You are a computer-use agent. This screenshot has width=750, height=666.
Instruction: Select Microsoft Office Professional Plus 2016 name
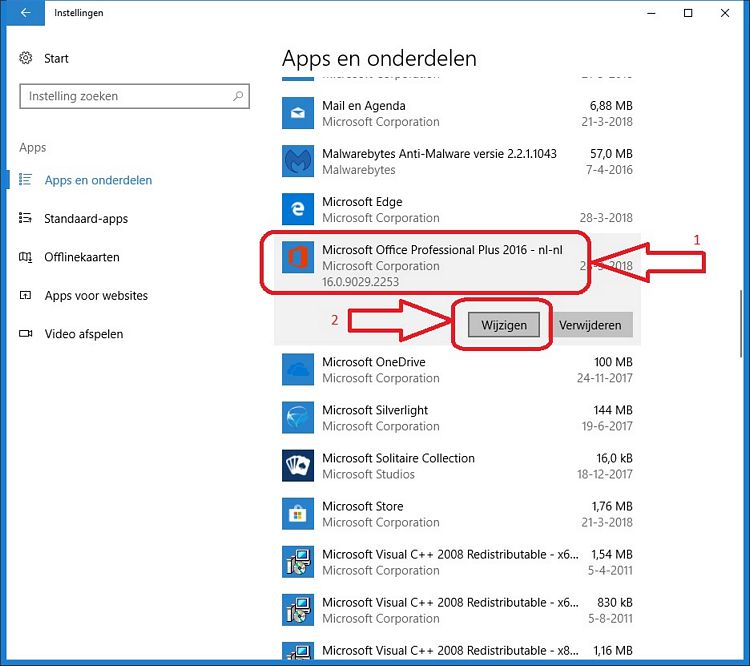click(442, 250)
